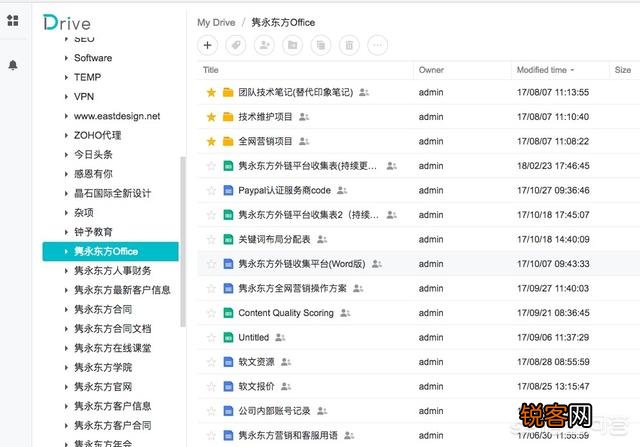Click document icon of Paypal认证服务商code
This screenshot has height=447, width=640.
coord(228,191)
